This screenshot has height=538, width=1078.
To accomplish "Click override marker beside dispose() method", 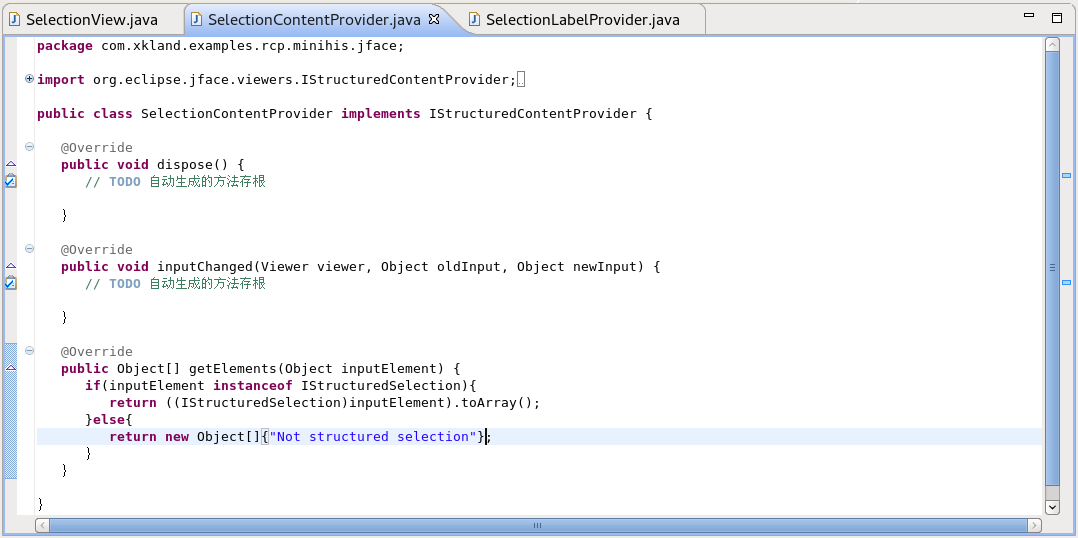I will pos(10,164).
